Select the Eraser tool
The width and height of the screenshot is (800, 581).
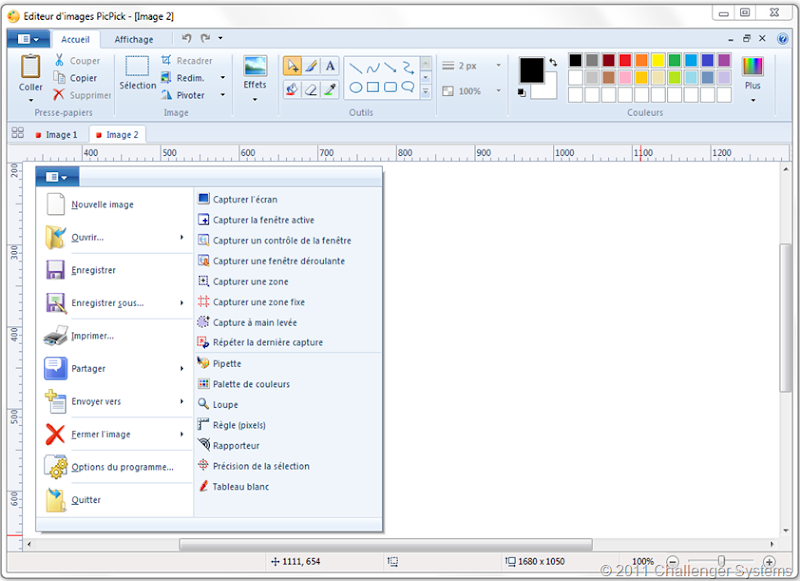tap(311, 90)
